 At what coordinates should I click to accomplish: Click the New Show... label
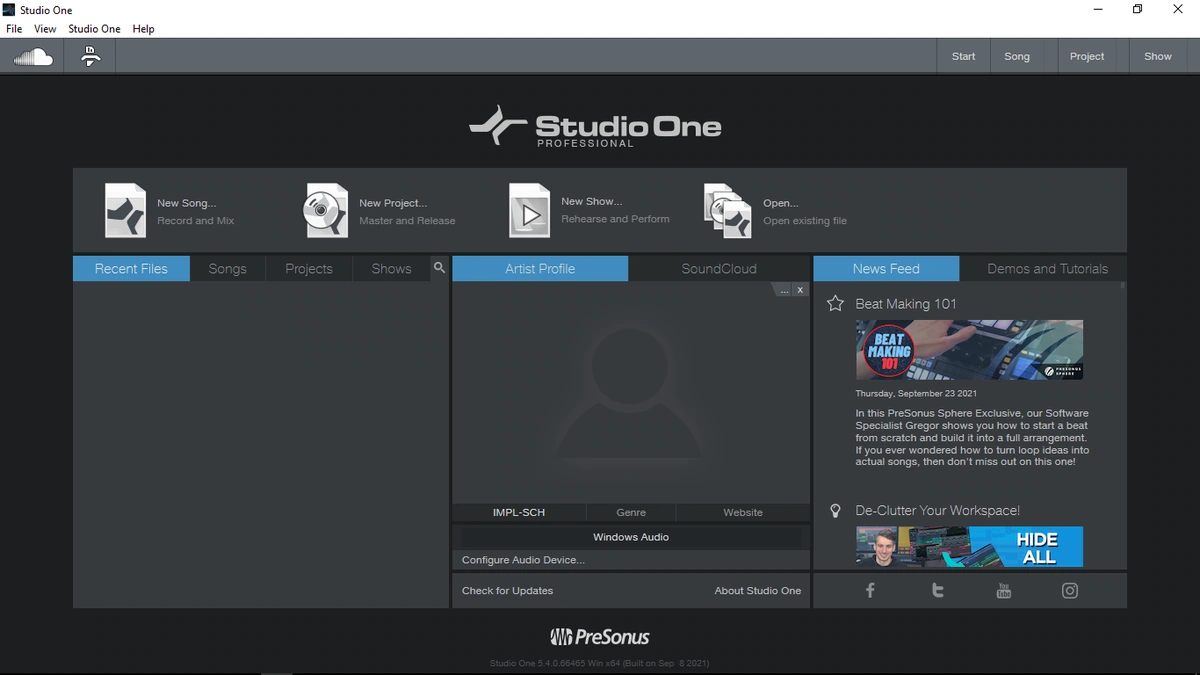tap(591, 201)
